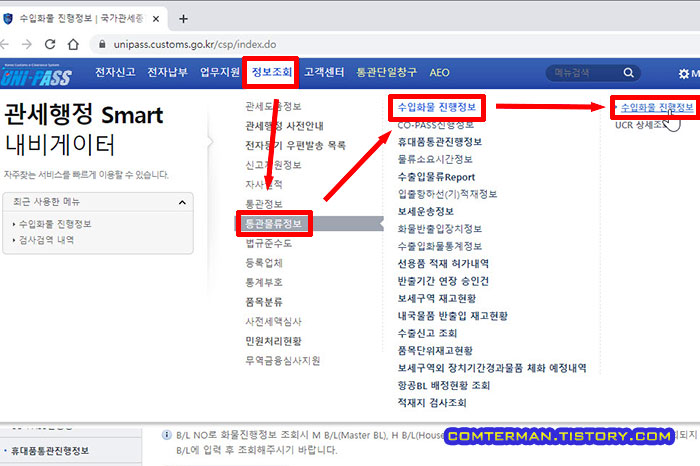700x466 pixels.
Task: Reload the page with refresh icon
Action: [x=50, y=44]
